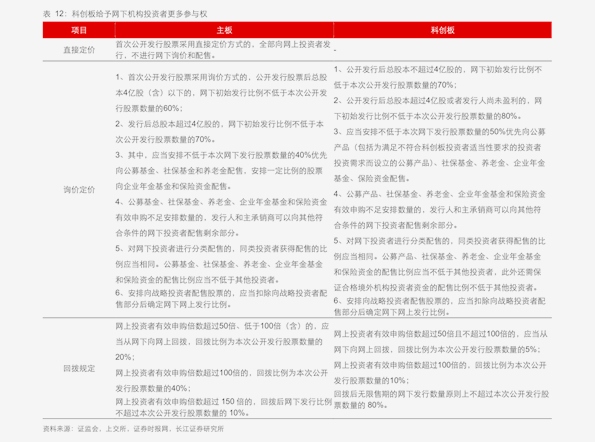Click 科创板 回拨后无限售期 80% sentence
Viewport: 595px width, 442px height.
tap(441, 399)
